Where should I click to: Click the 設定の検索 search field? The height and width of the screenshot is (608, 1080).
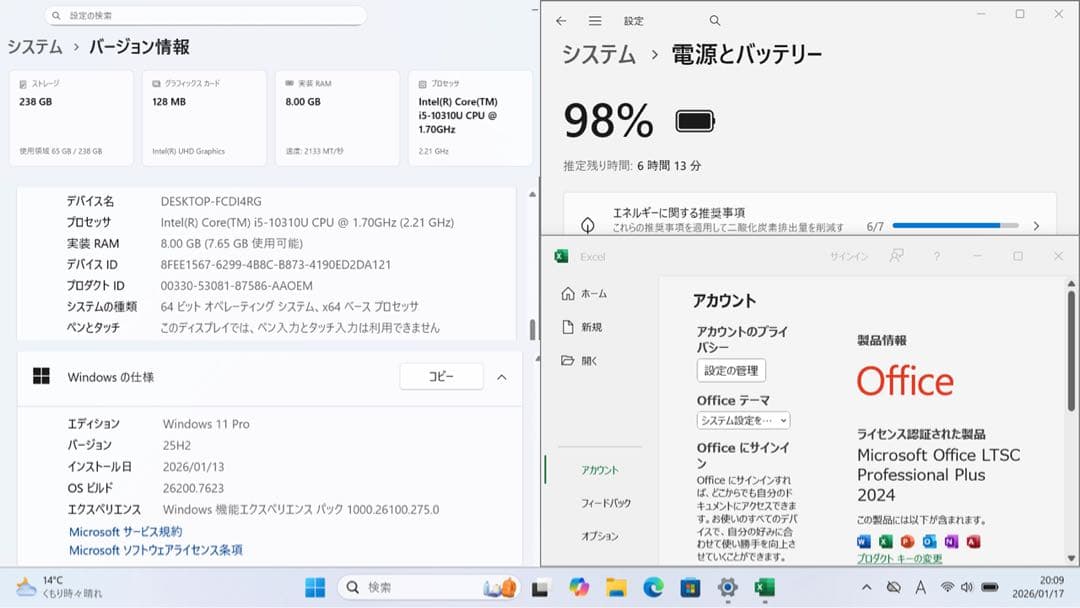tap(205, 16)
